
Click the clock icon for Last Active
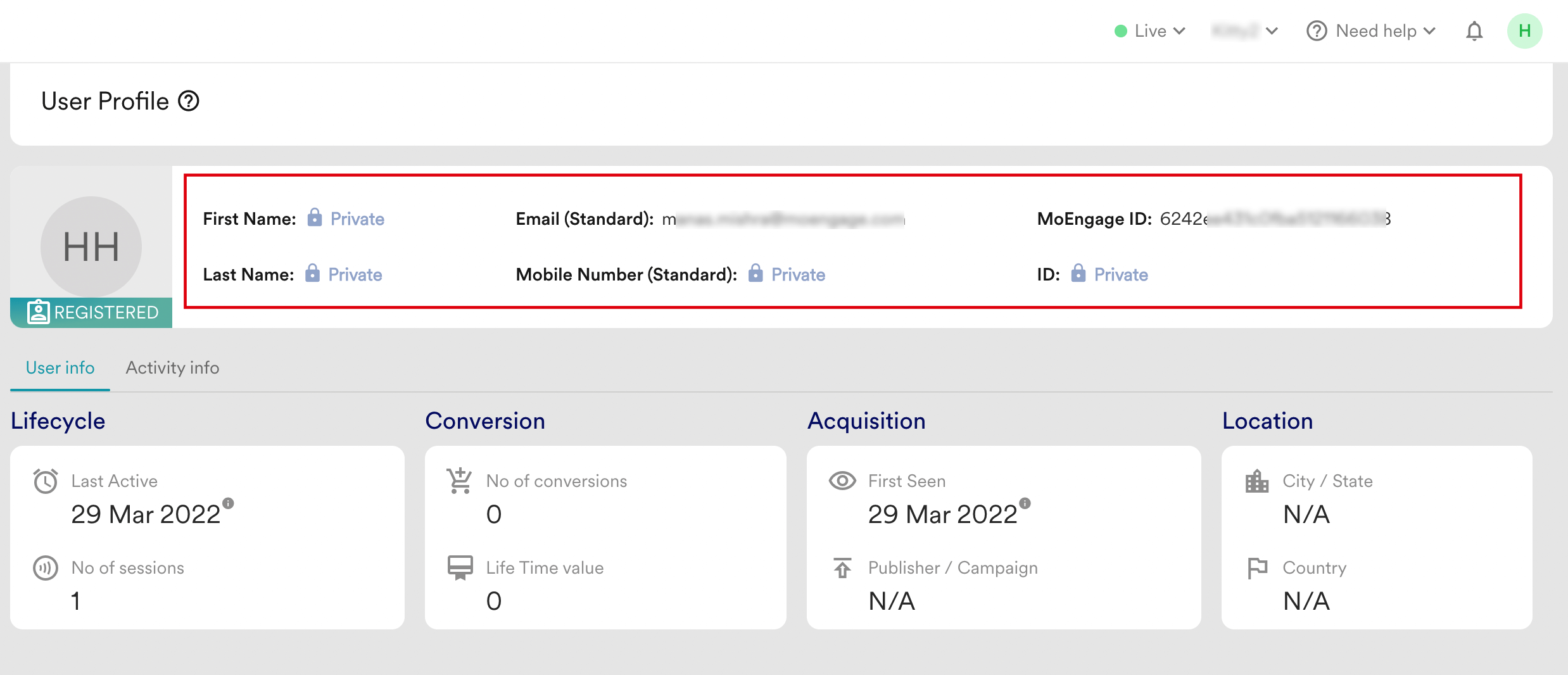point(46,481)
